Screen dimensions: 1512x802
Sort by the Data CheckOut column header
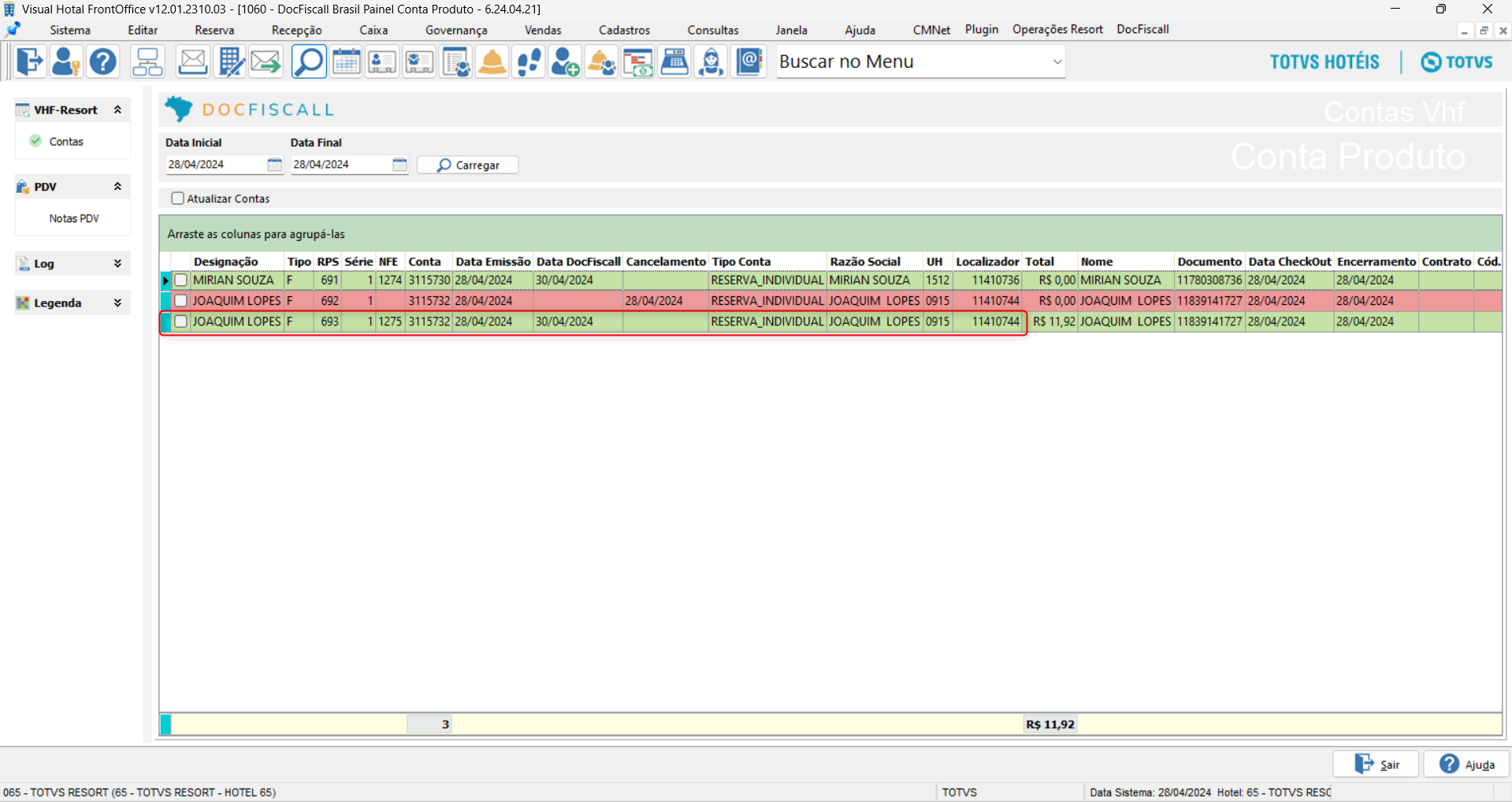click(1290, 262)
